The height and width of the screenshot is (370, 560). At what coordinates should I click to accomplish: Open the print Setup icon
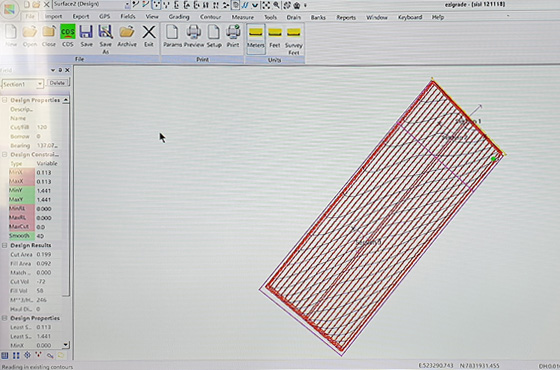coord(214,32)
